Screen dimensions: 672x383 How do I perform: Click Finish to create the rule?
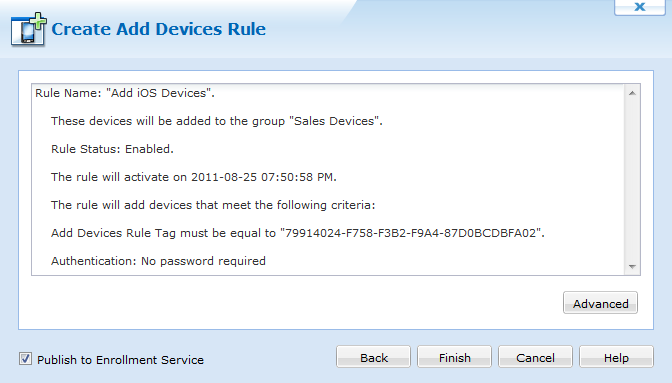click(x=454, y=357)
